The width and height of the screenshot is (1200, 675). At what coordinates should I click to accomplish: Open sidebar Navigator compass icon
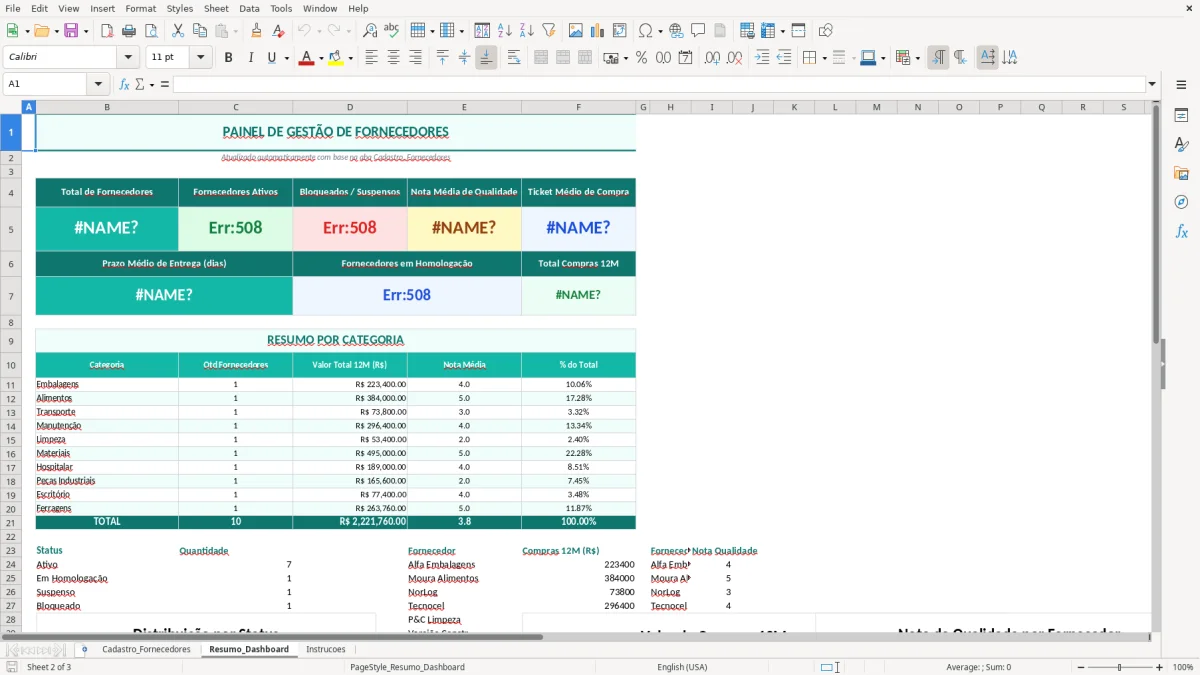point(1181,202)
